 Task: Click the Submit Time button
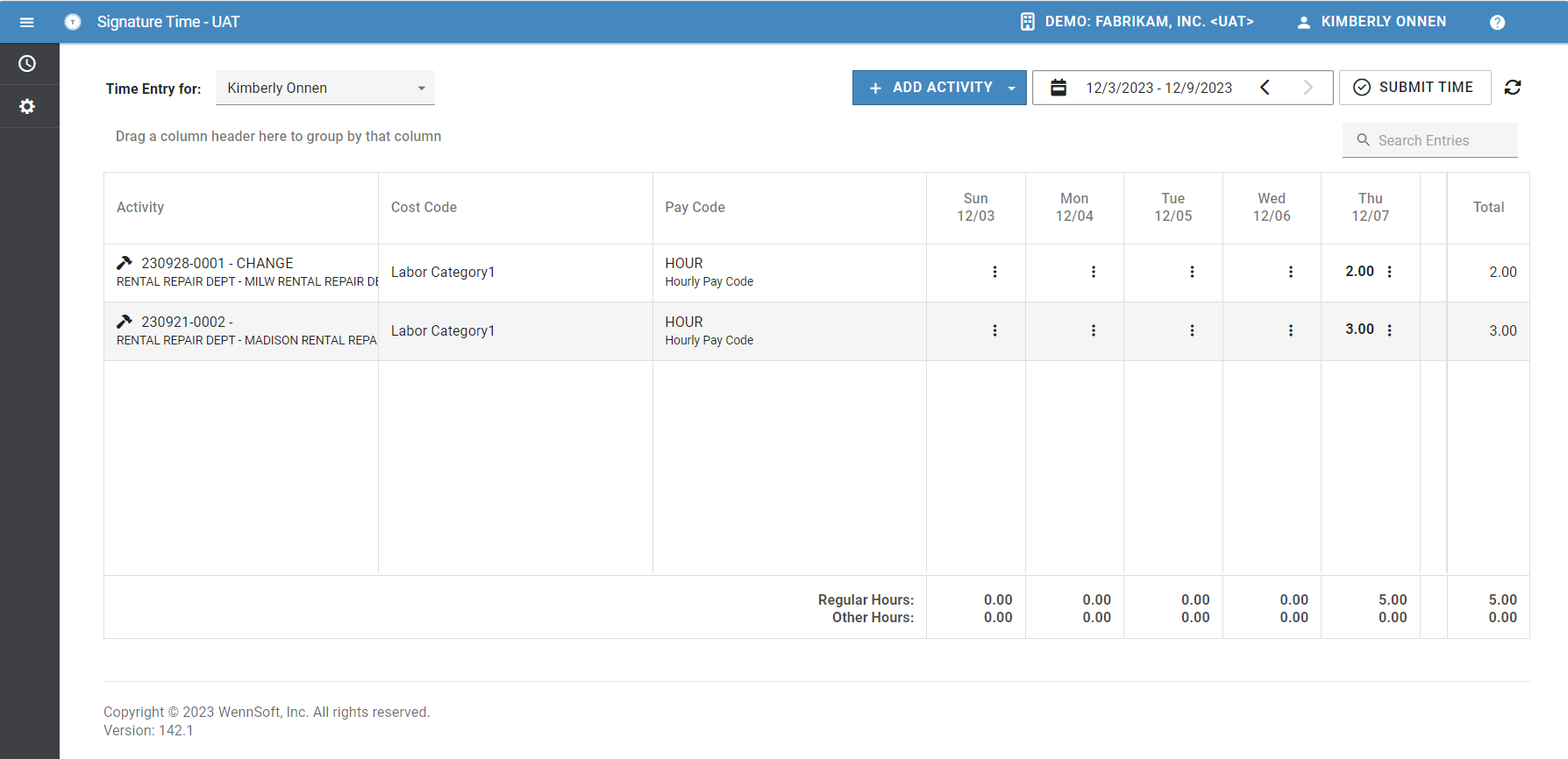(x=1415, y=88)
